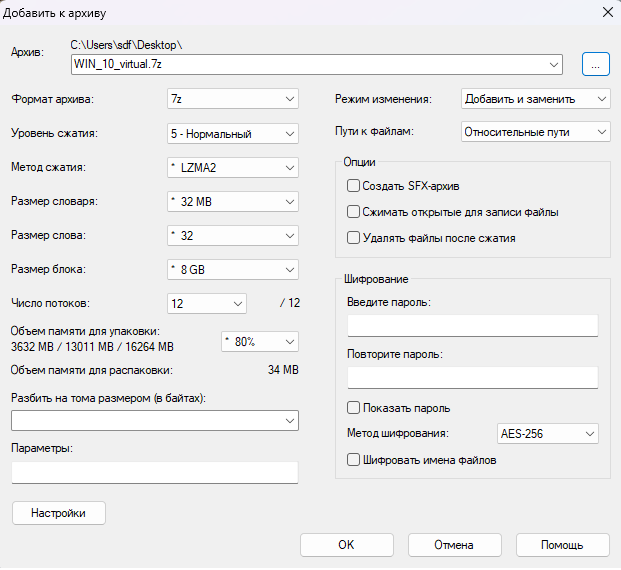Toggle 'Шифровать имена файлов' checkbox
621x570 pixels.
(353, 460)
